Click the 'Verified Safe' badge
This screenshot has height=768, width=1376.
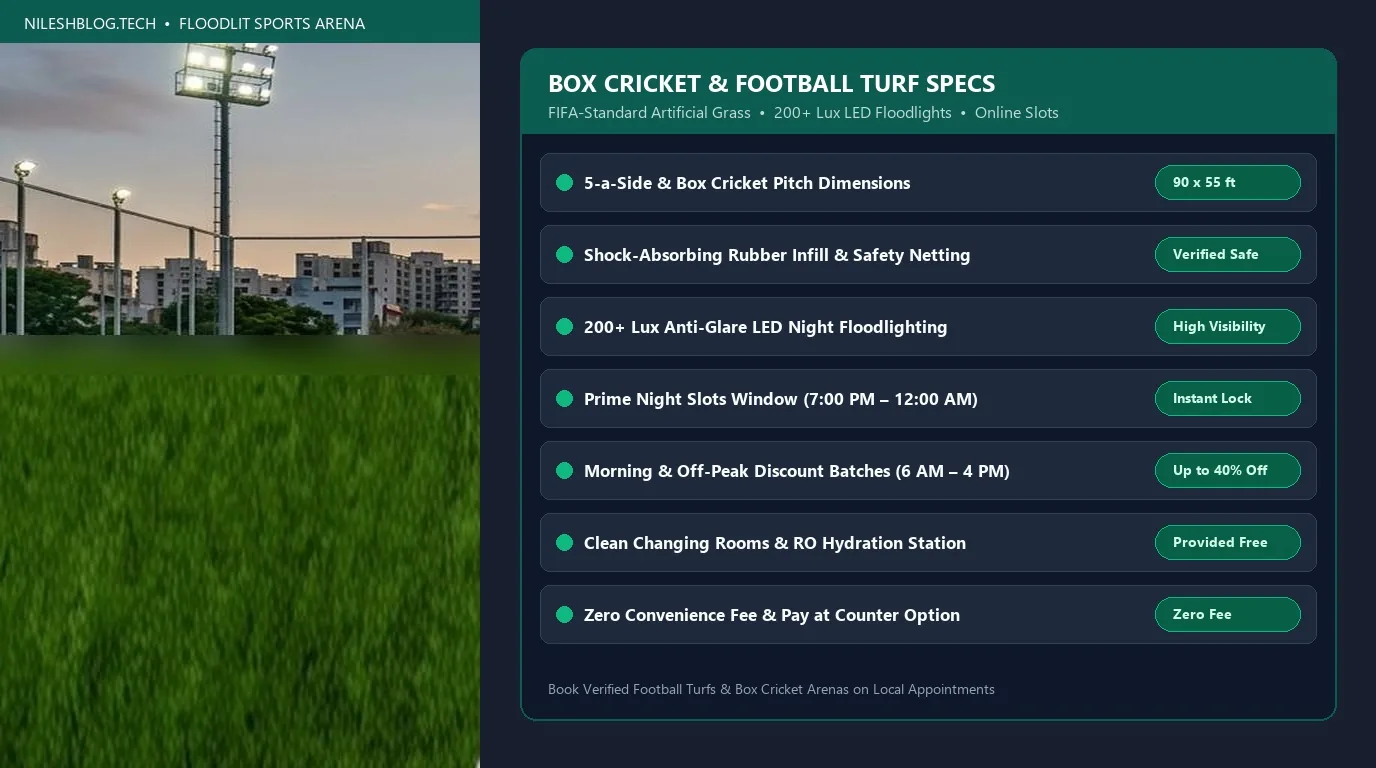coord(1227,255)
